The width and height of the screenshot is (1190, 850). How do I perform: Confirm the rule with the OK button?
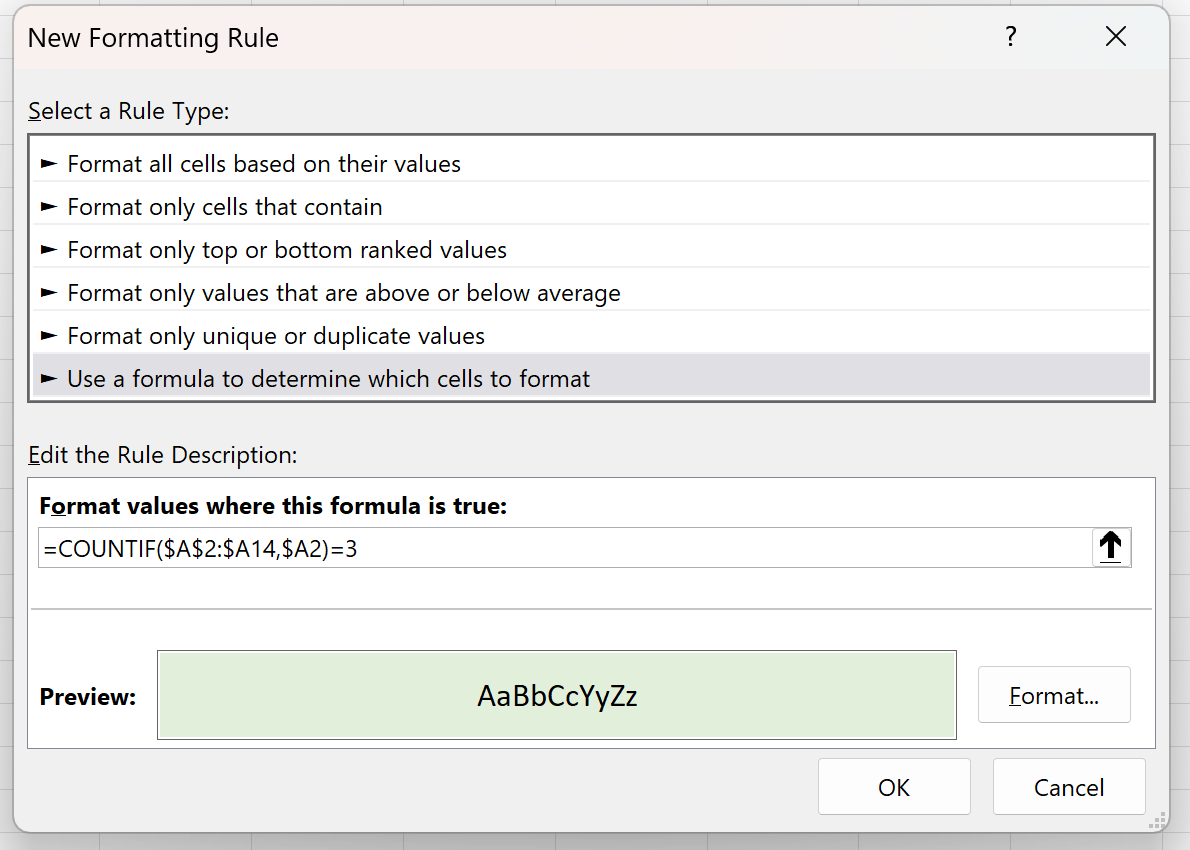894,787
